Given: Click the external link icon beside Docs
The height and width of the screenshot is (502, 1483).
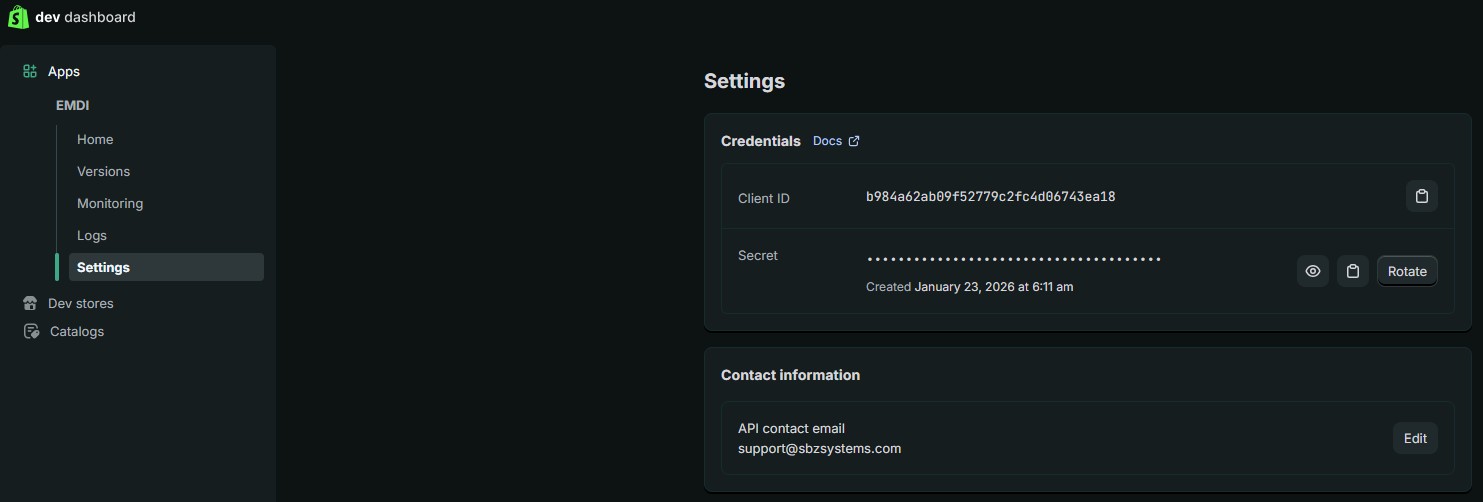Looking at the screenshot, I should [854, 141].
